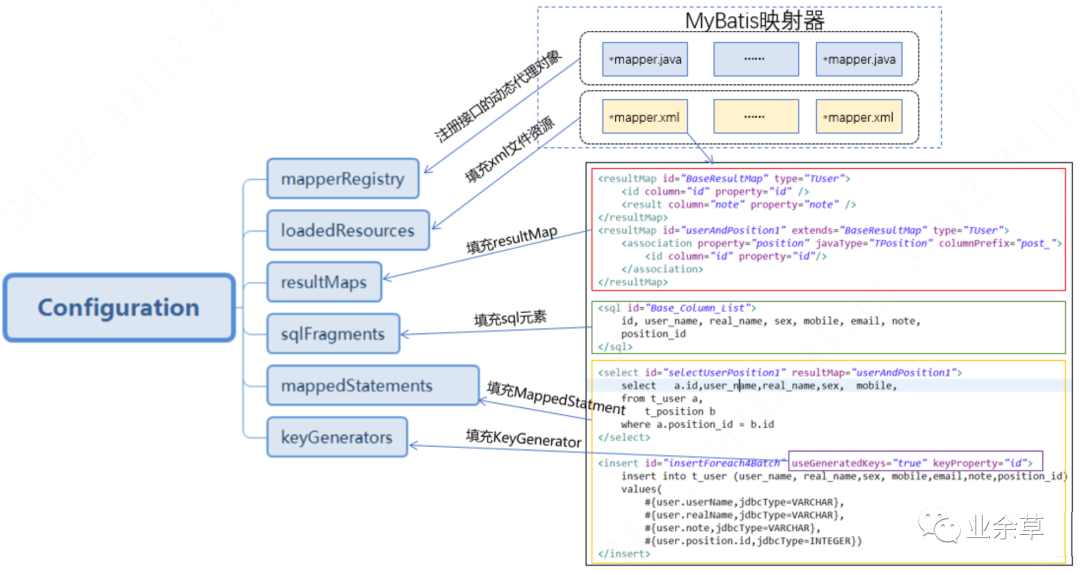
Task: Click the useGeneratedKeys="true" keyProperty box
Action: coord(915,461)
